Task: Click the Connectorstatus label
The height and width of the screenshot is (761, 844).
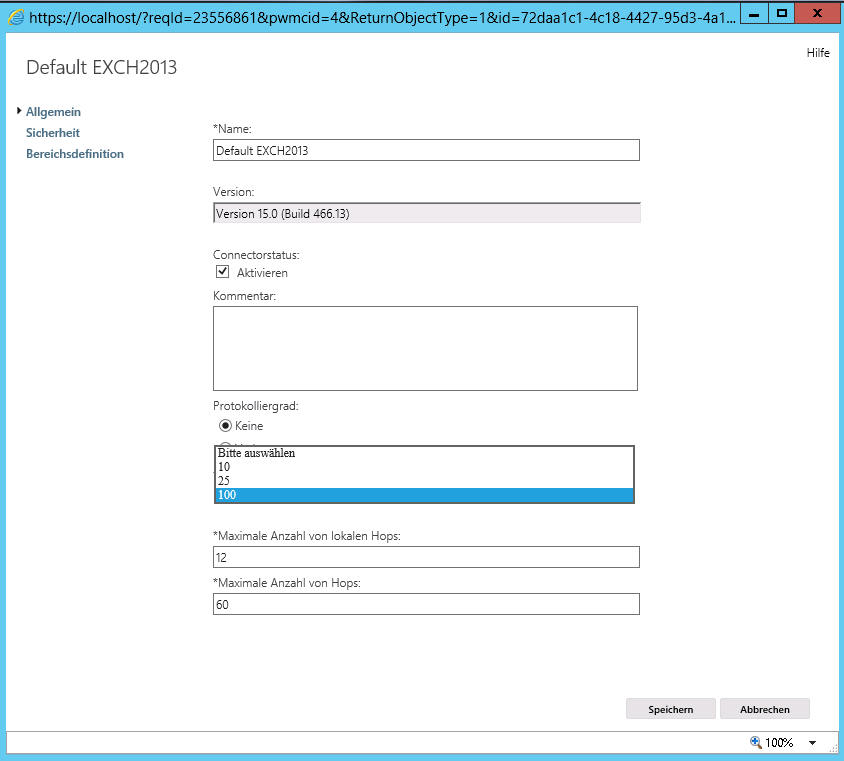Action: 256,255
